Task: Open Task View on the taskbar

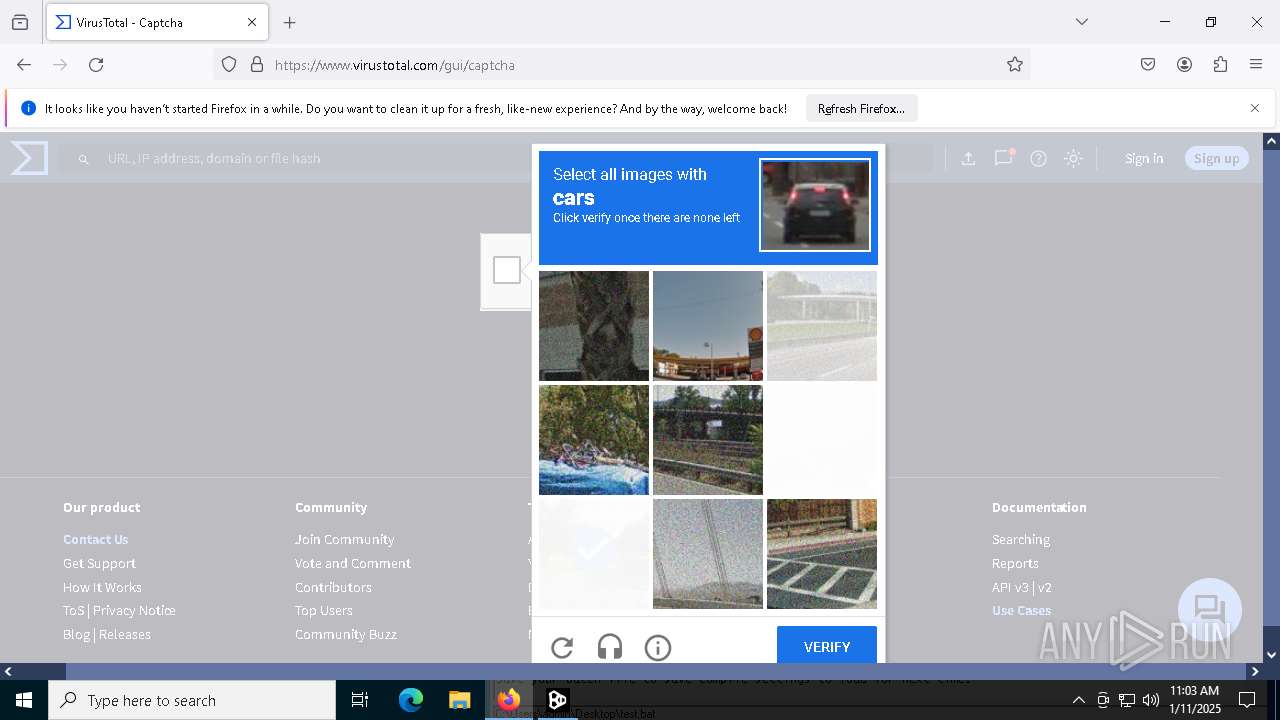Action: click(x=360, y=700)
